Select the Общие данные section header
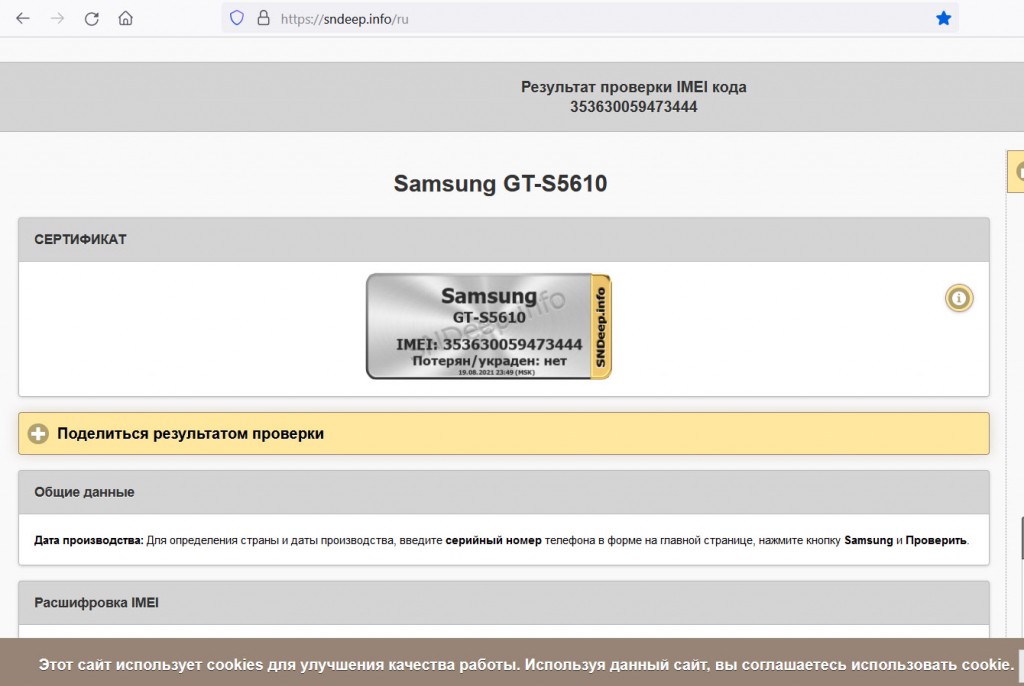Screen dimensions: 1024x686 504,493
